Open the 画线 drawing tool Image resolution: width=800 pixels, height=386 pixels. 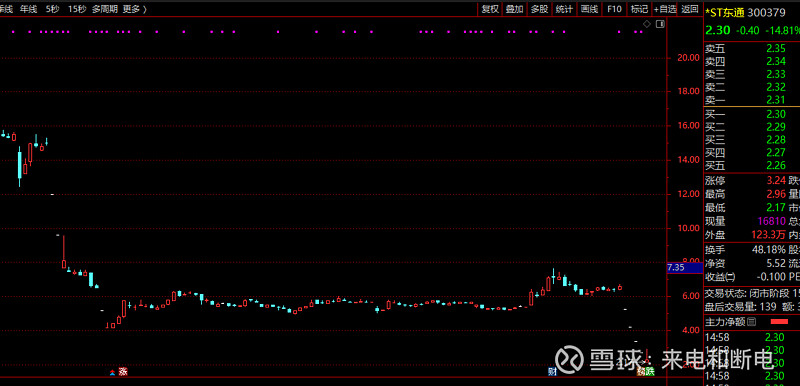pyautogui.click(x=589, y=9)
